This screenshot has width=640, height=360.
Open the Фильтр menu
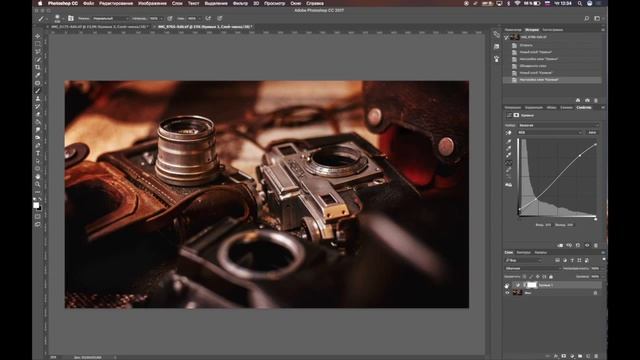click(x=240, y=3)
